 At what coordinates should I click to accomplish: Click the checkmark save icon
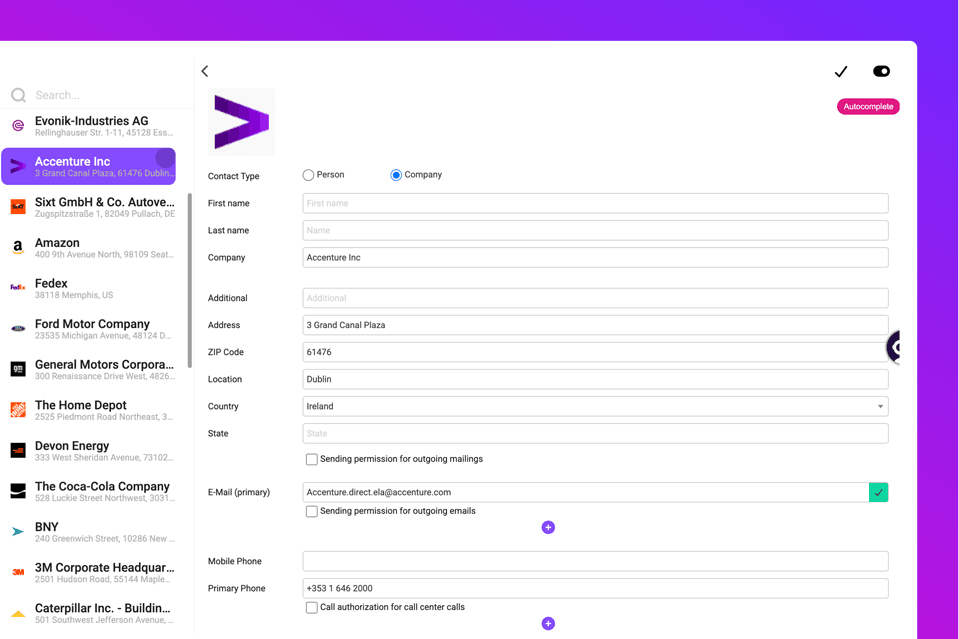[x=841, y=72]
